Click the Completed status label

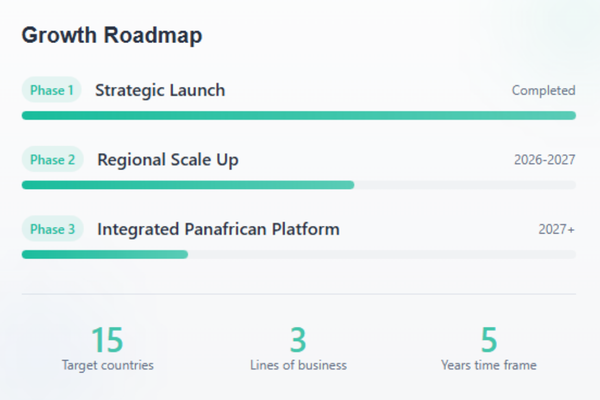543,91
